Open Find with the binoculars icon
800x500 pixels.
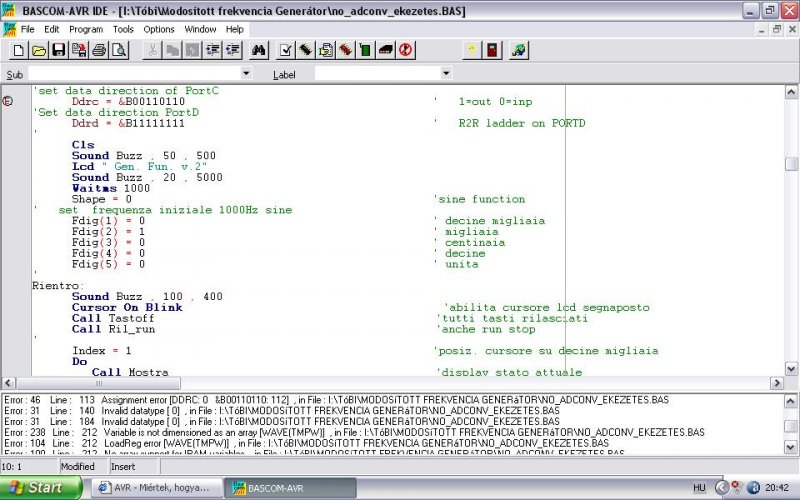[x=259, y=50]
